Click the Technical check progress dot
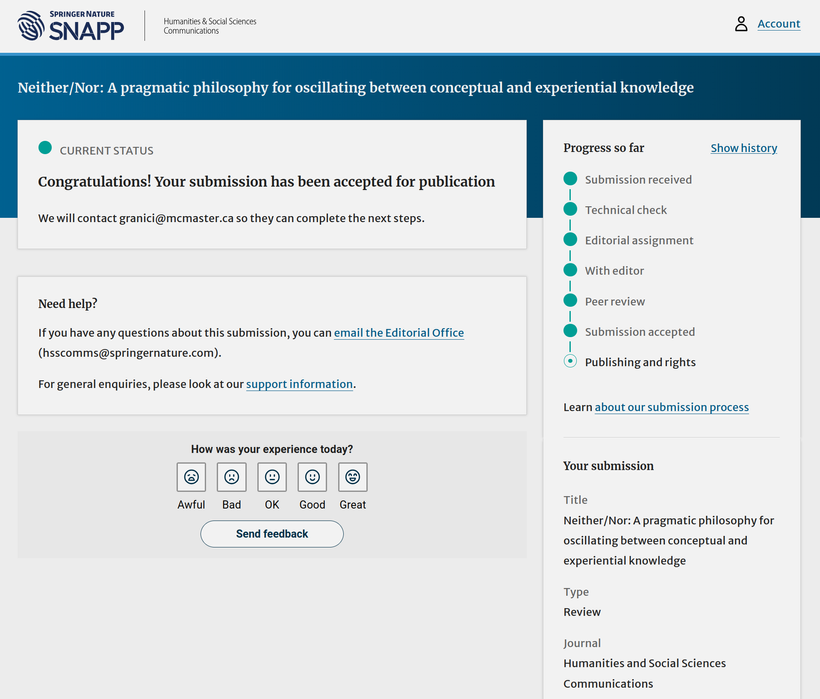Viewport: 820px width, 699px height. (x=570, y=209)
